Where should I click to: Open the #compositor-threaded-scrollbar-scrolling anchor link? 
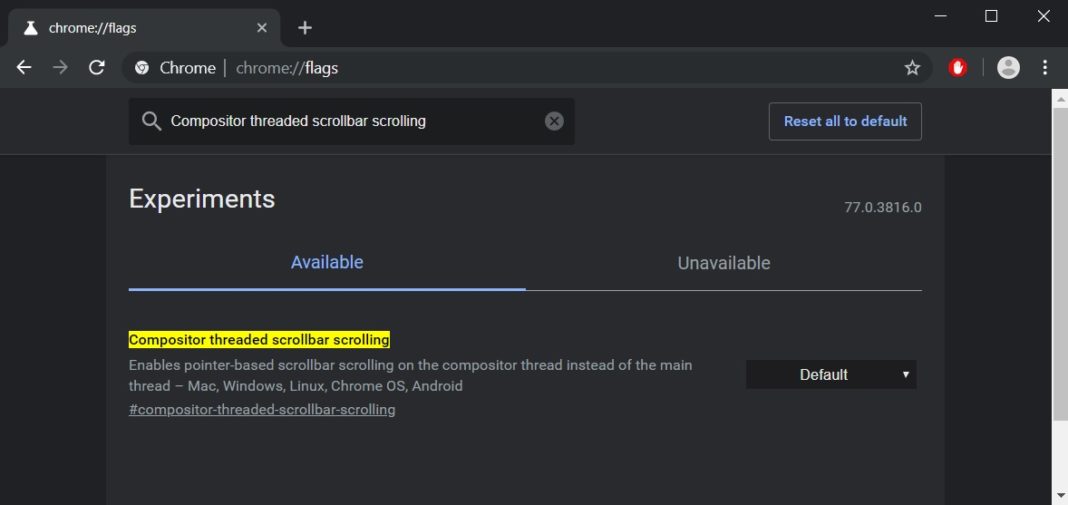pos(262,410)
